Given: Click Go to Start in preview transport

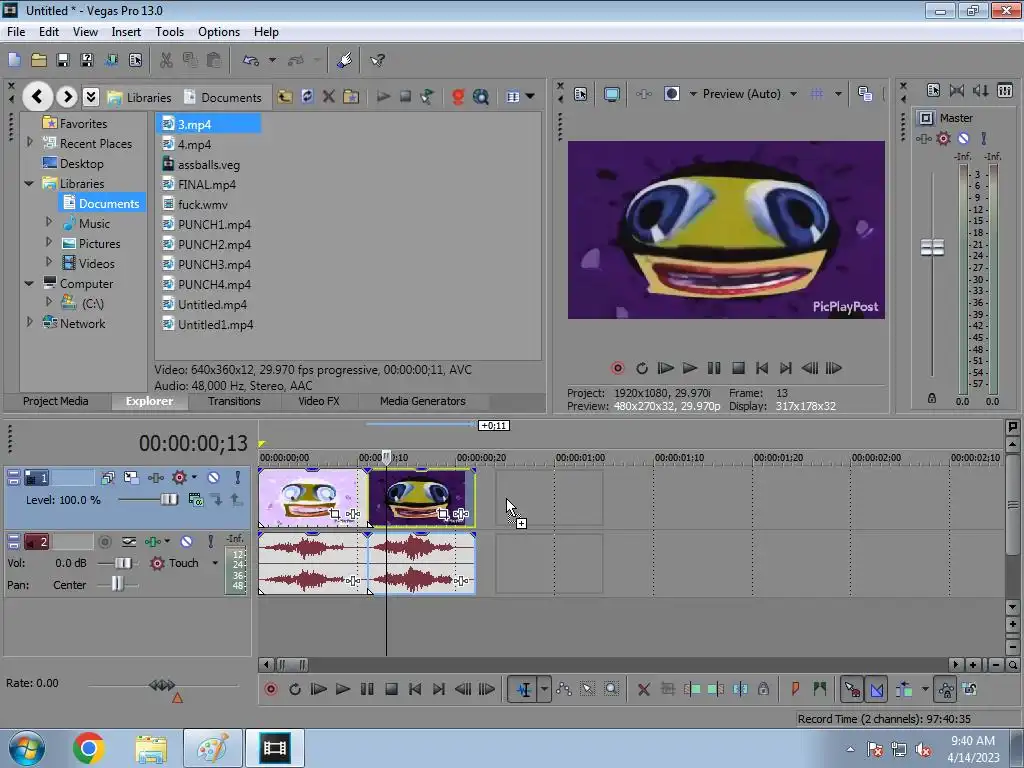Looking at the screenshot, I should coord(761,368).
